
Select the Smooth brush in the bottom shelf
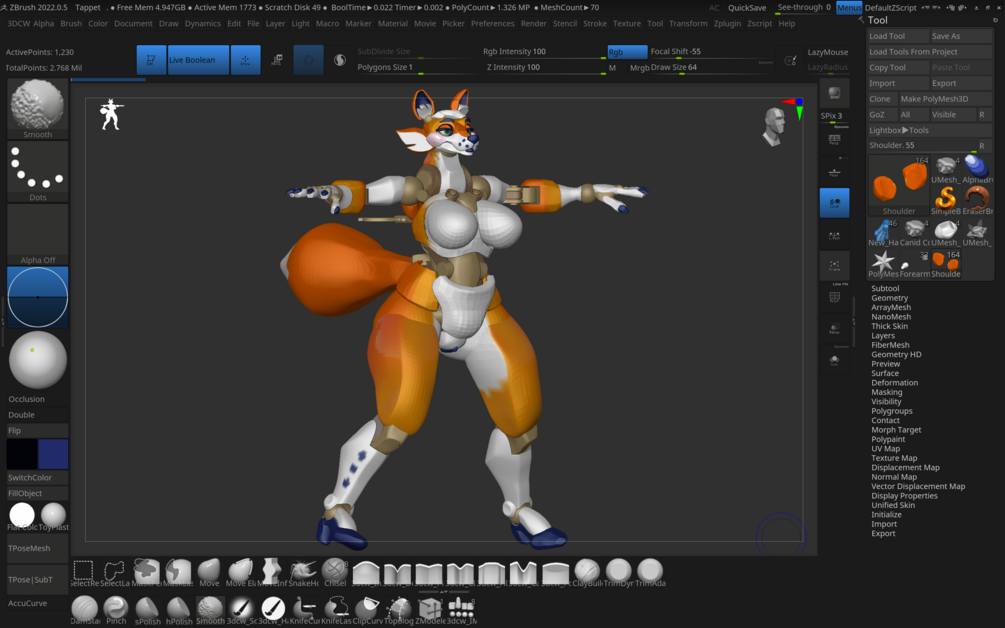click(x=210, y=609)
